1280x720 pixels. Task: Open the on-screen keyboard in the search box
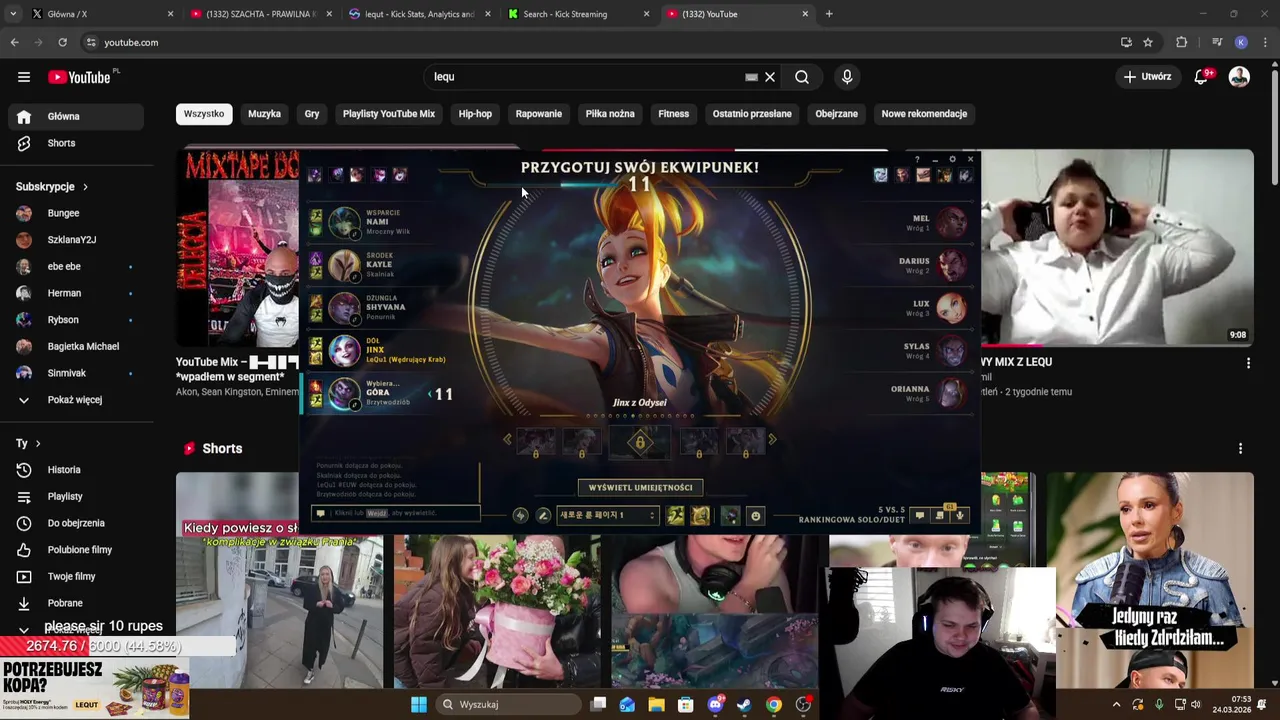coord(751,77)
